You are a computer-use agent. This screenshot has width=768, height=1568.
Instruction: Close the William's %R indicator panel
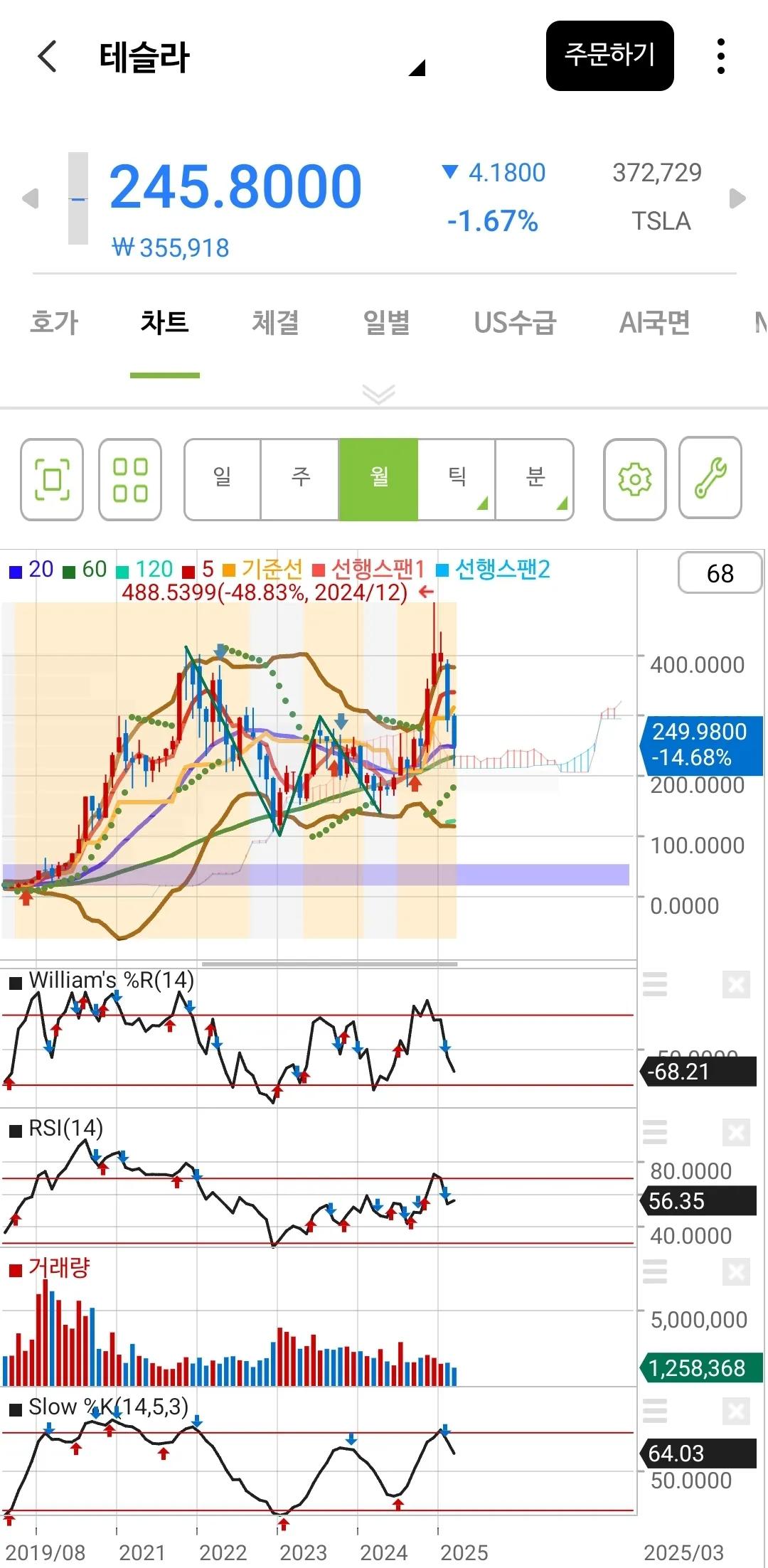[x=736, y=985]
